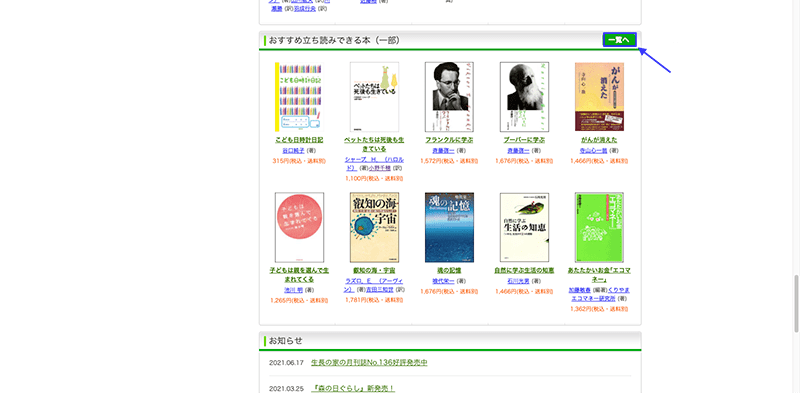Open the がんが消えた book cover
Image resolution: width=800 pixels, height=393 pixels.
click(x=599, y=97)
